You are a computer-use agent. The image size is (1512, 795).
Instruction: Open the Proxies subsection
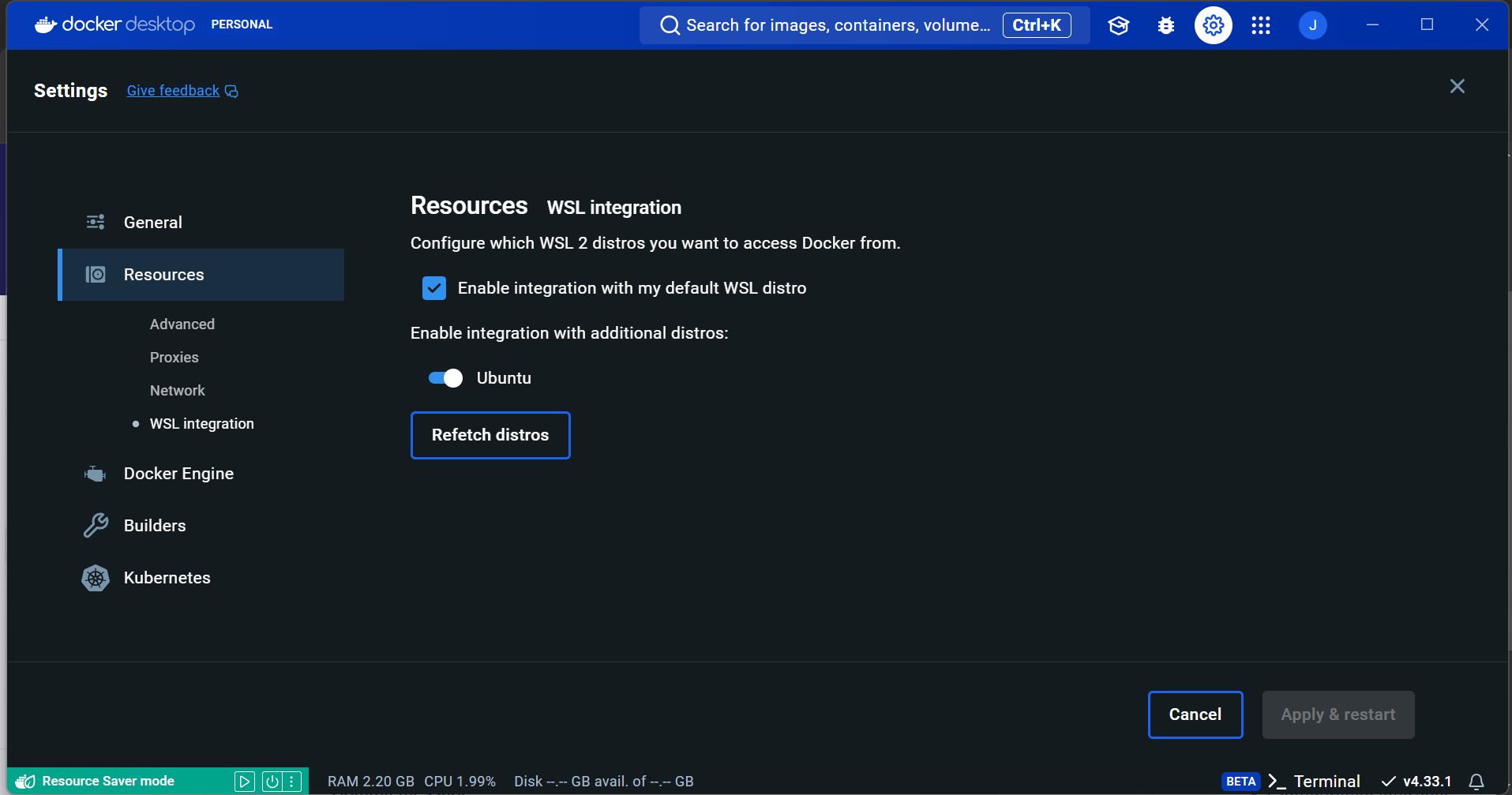tap(174, 358)
